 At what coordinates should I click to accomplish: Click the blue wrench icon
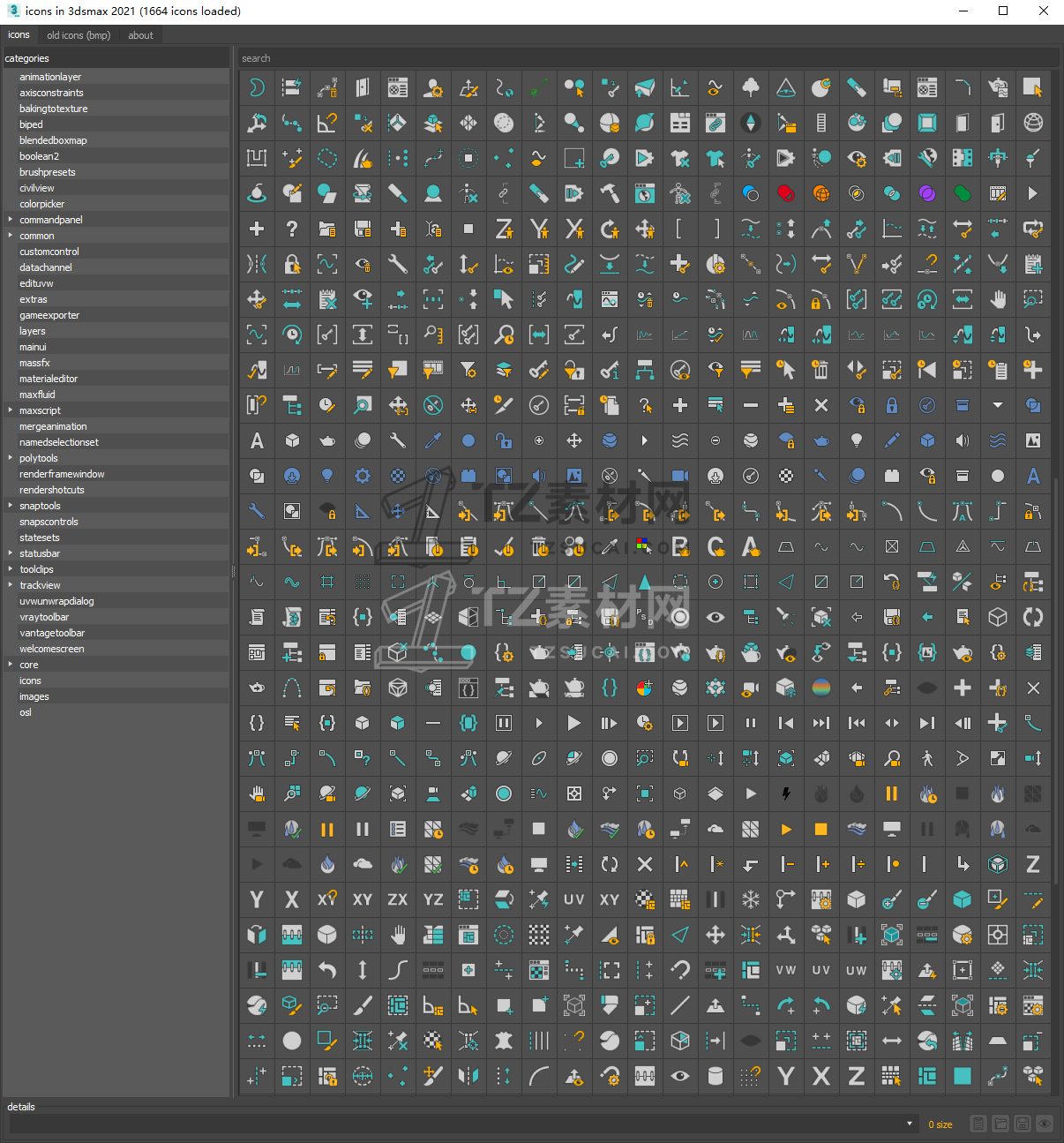(257, 511)
